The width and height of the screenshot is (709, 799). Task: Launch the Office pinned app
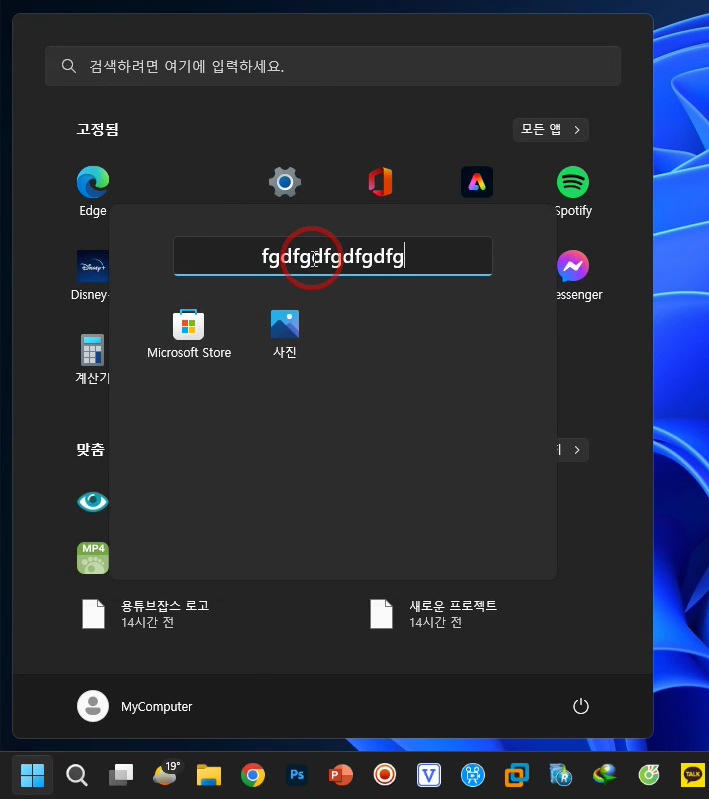point(381,182)
